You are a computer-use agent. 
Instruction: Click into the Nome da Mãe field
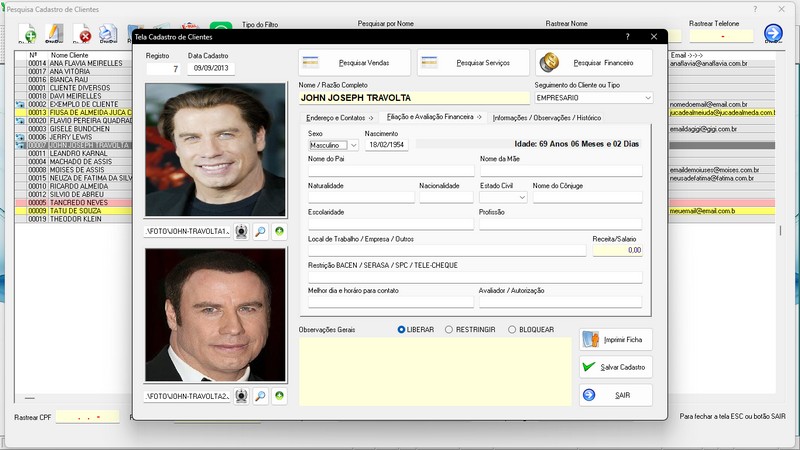click(561, 170)
